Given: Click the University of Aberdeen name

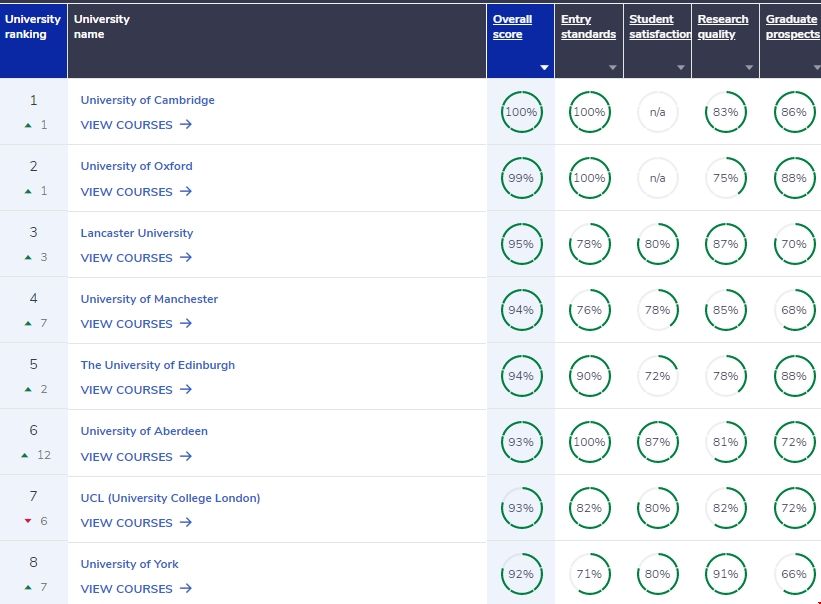Looking at the screenshot, I should click(x=144, y=431).
